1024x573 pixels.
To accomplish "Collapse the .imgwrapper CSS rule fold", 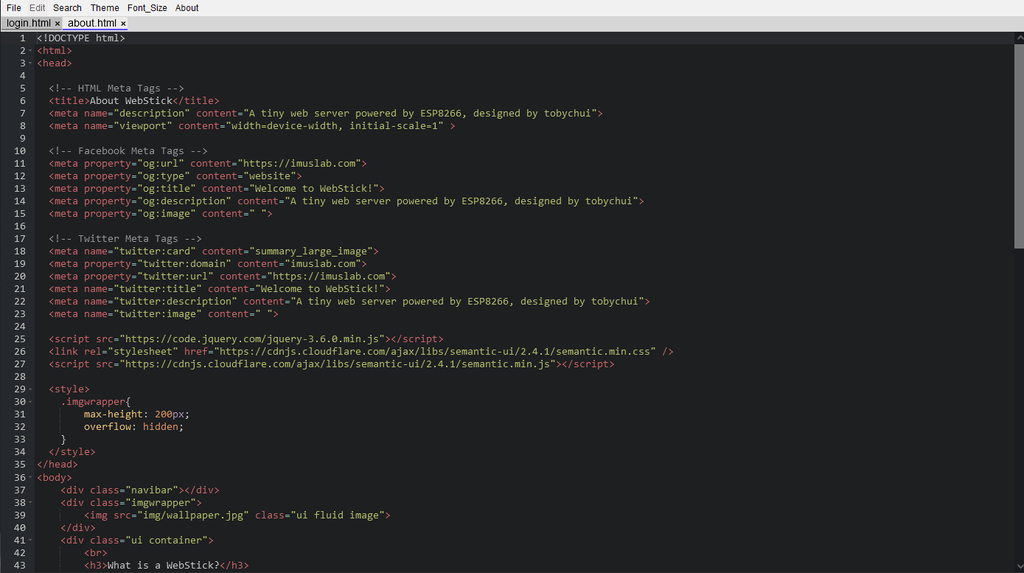I will tap(31, 402).
